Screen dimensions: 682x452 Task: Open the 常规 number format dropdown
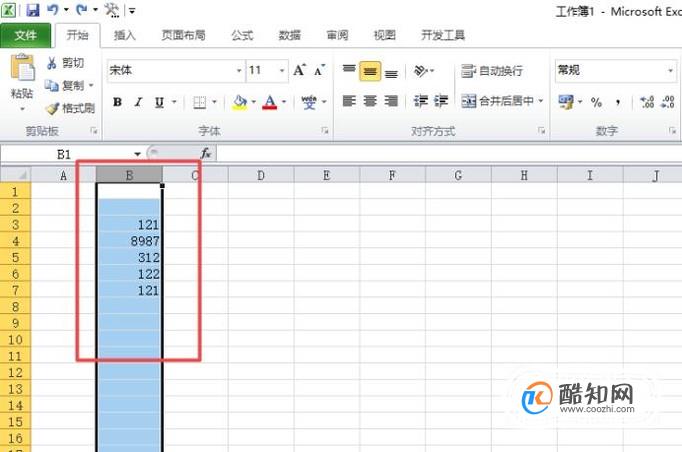coord(670,70)
